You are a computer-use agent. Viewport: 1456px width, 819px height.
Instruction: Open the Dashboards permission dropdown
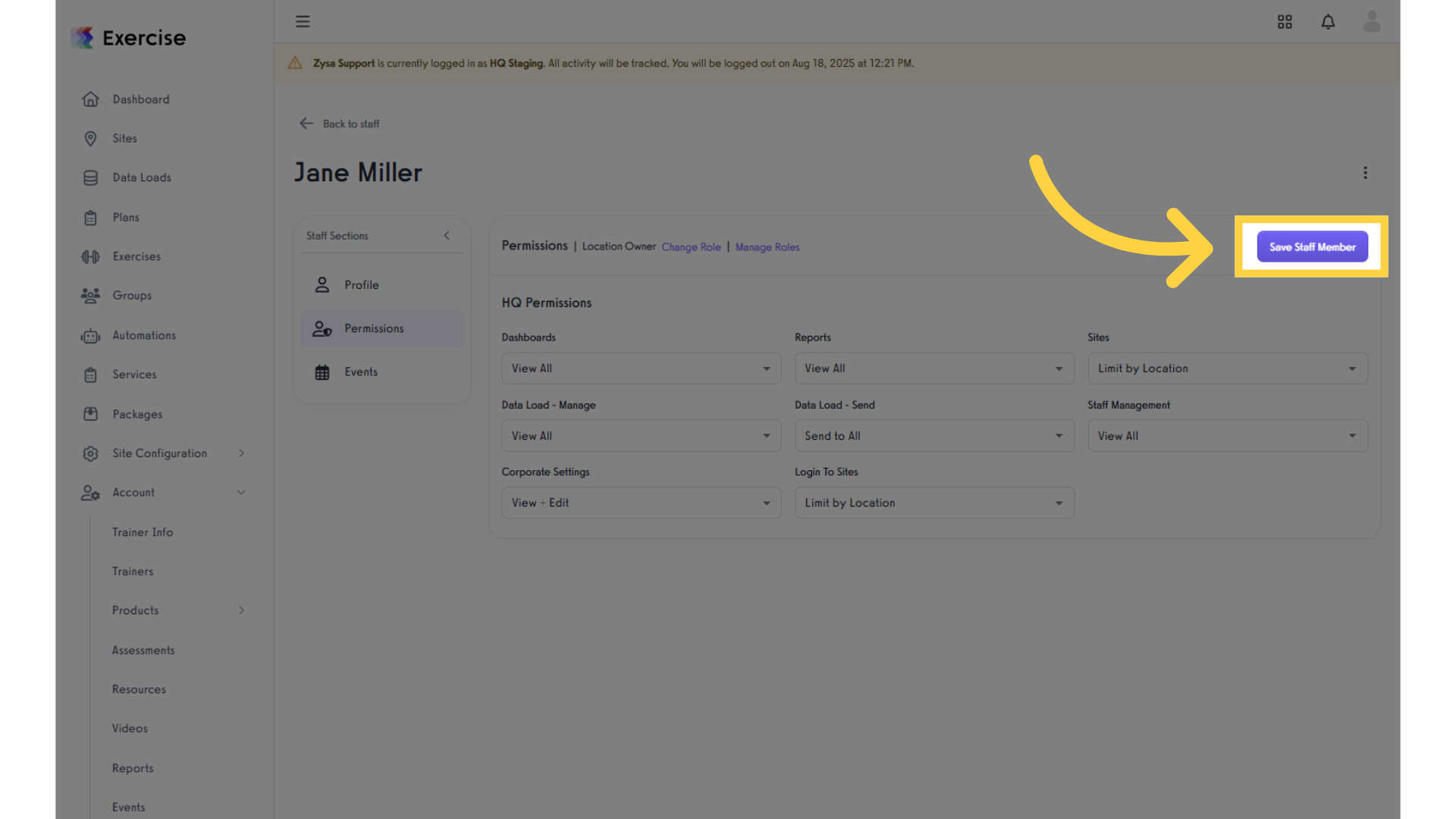click(x=641, y=369)
